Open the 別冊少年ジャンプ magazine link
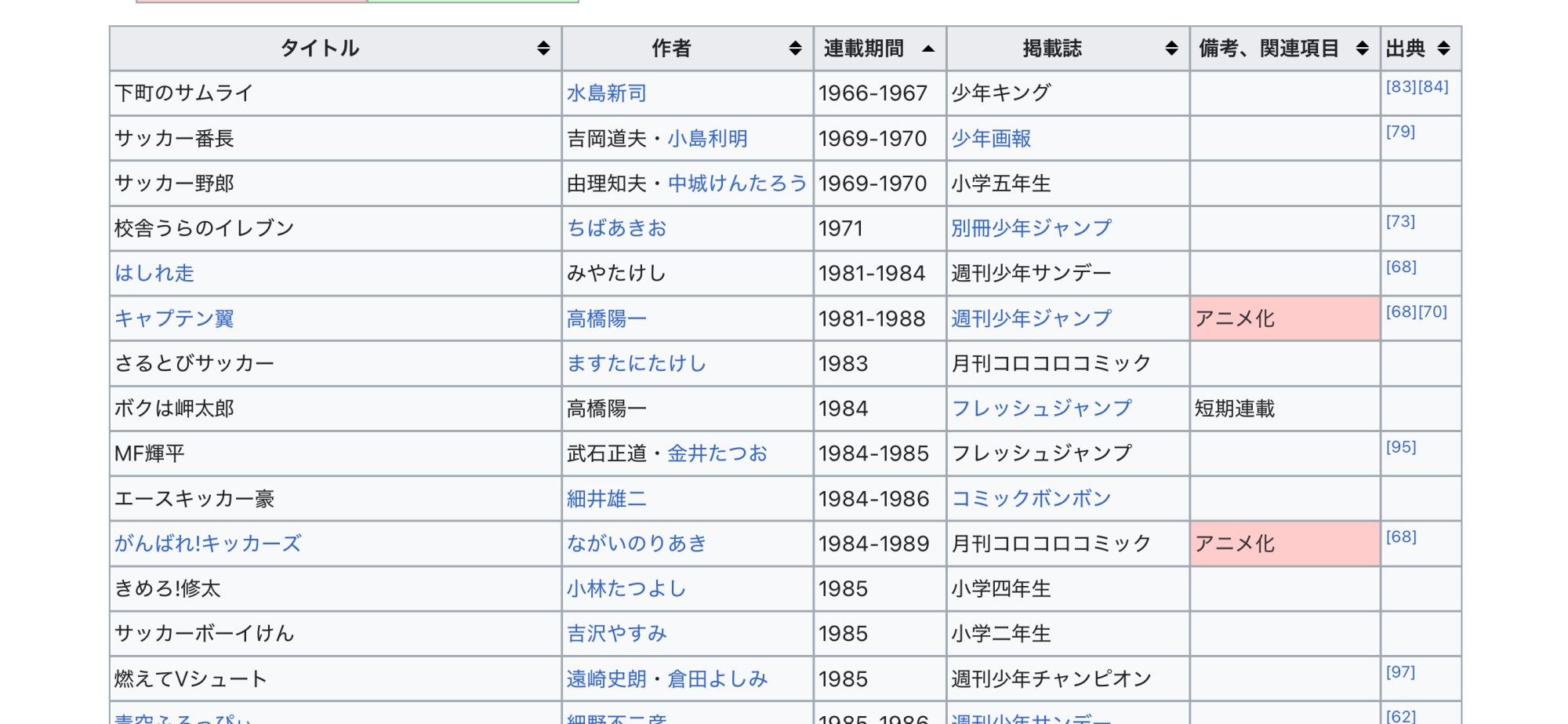1568x724 pixels. pyautogui.click(x=1031, y=228)
